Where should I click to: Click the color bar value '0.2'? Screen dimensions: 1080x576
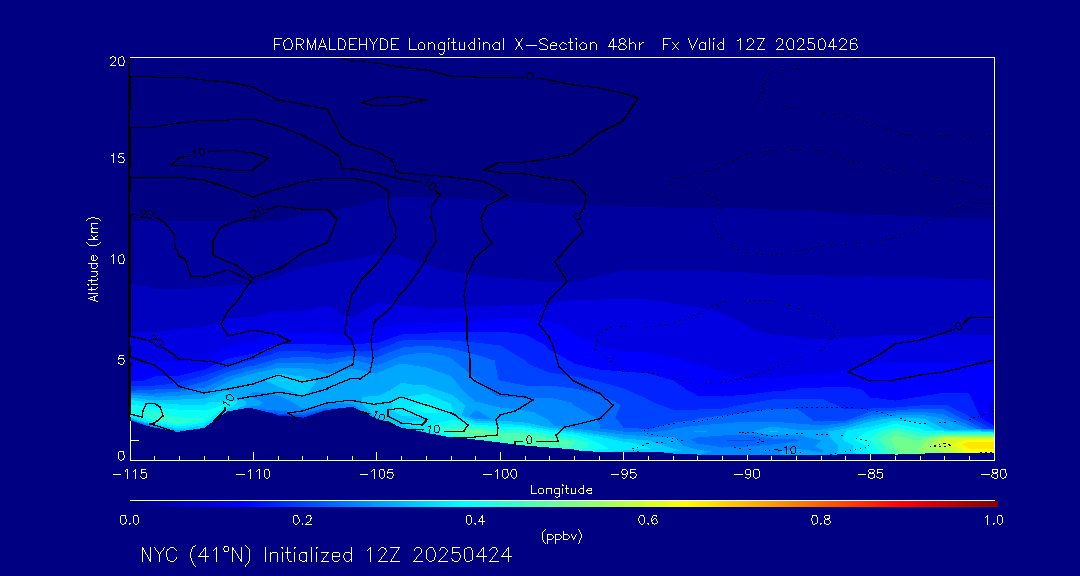tap(302, 521)
